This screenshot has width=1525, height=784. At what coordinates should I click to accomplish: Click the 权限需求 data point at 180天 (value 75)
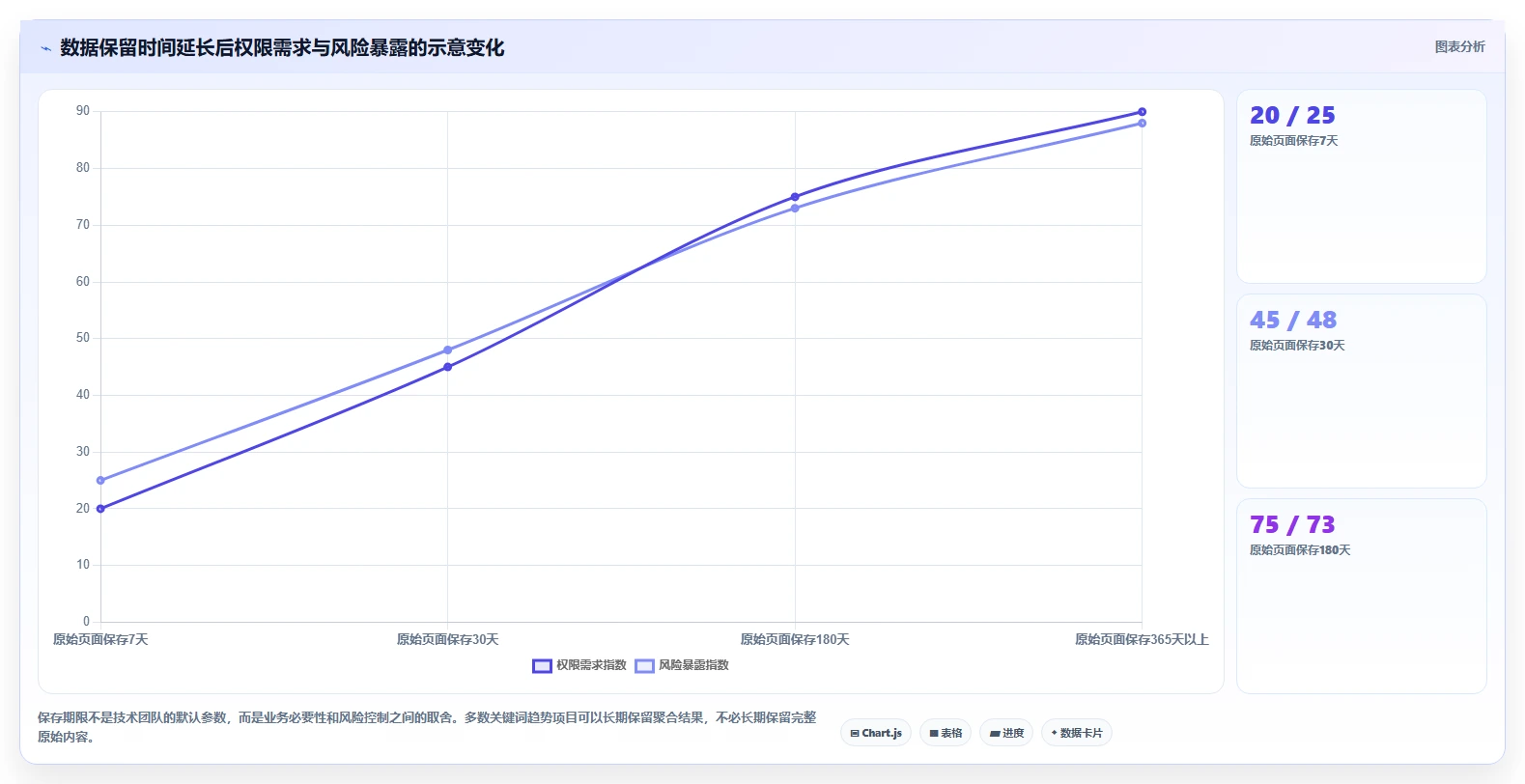point(795,197)
